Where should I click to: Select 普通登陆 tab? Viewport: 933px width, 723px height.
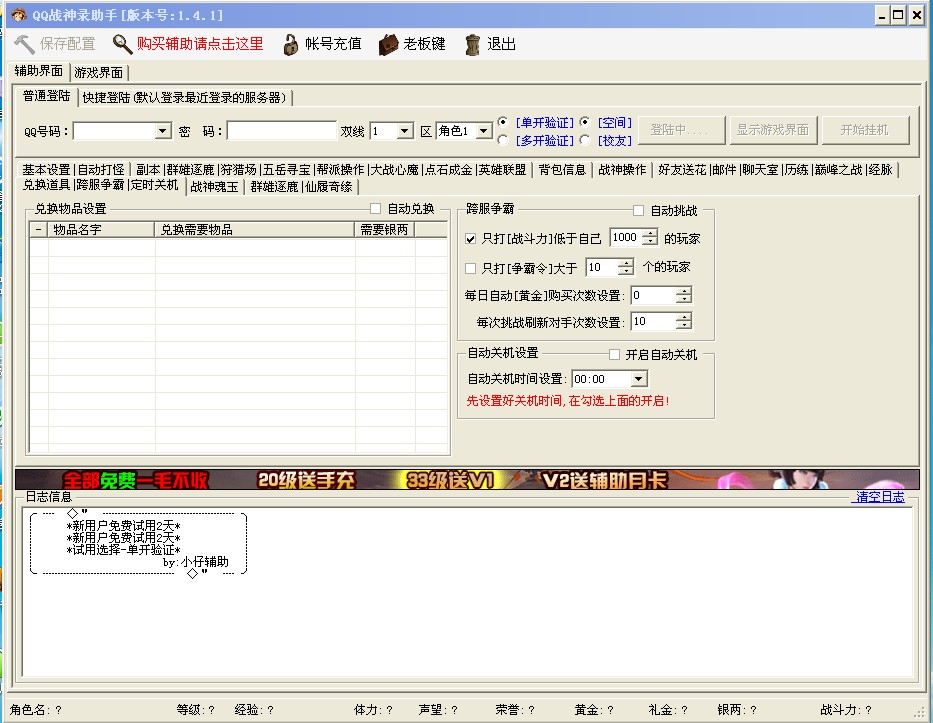point(46,96)
